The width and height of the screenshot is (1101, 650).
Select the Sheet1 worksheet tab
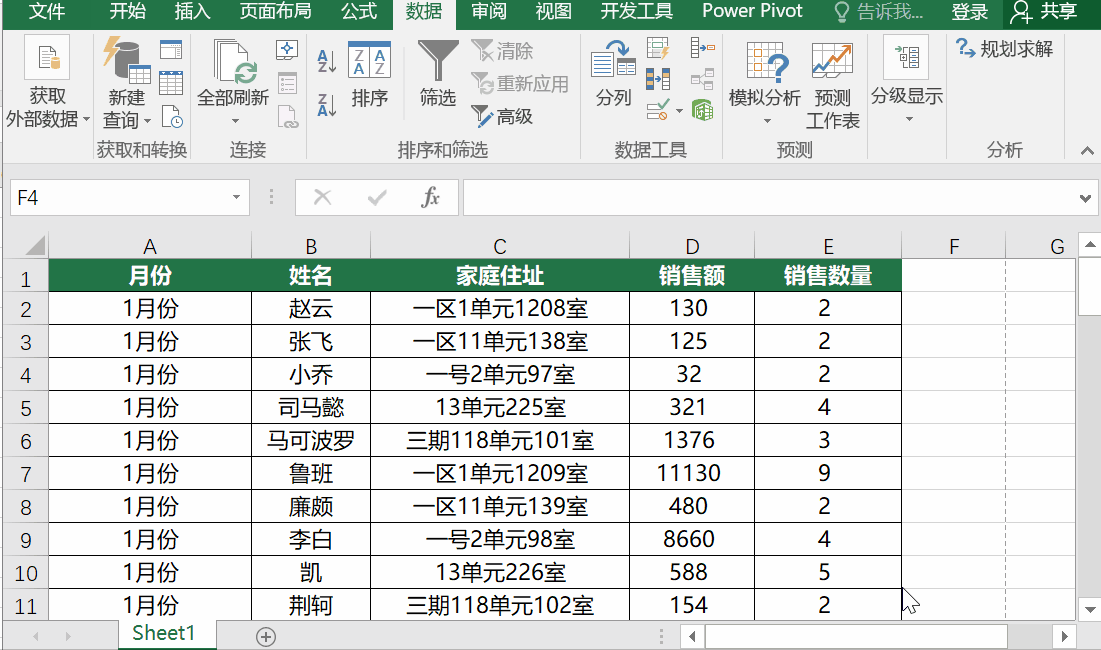pos(166,633)
